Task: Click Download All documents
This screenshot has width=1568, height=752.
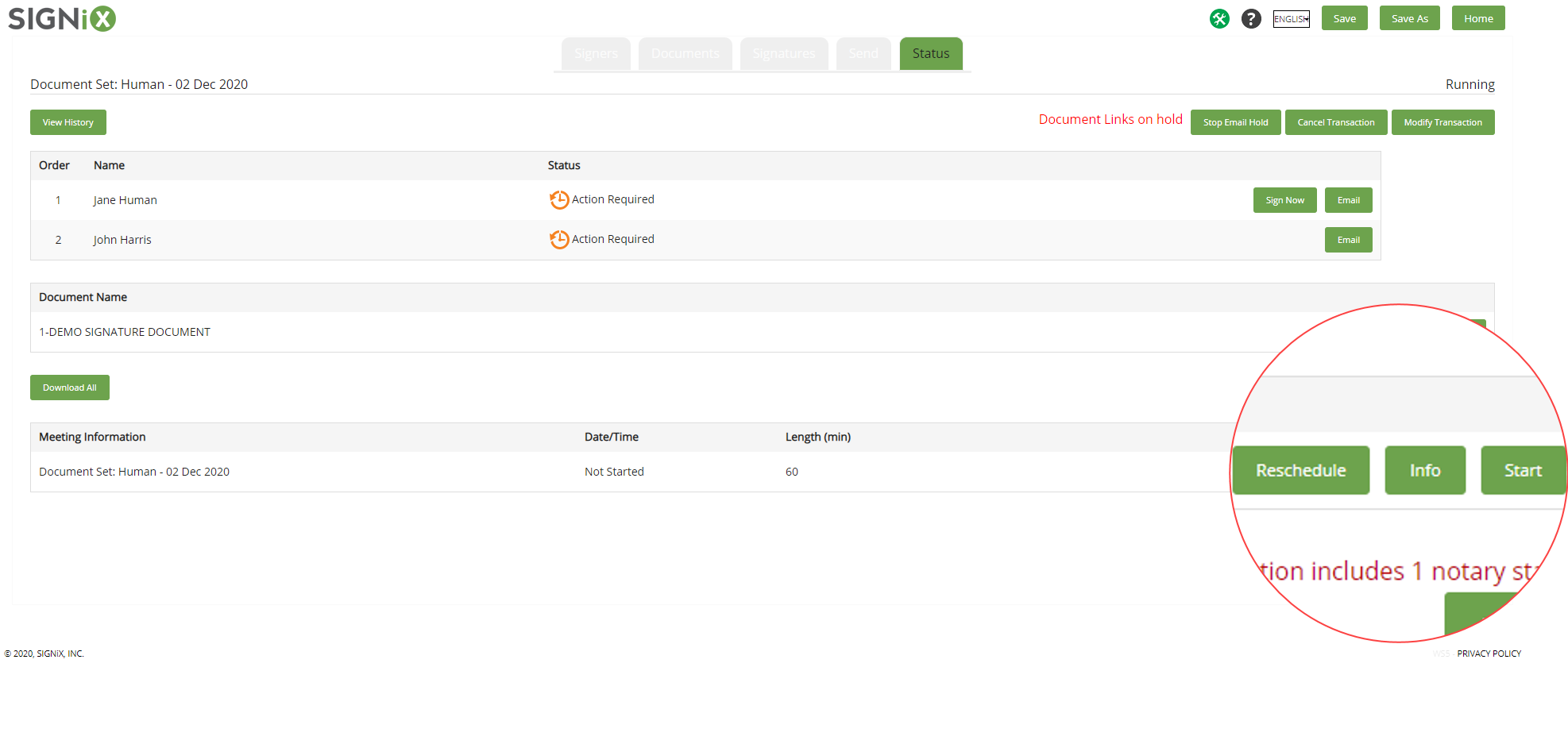Action: point(70,388)
